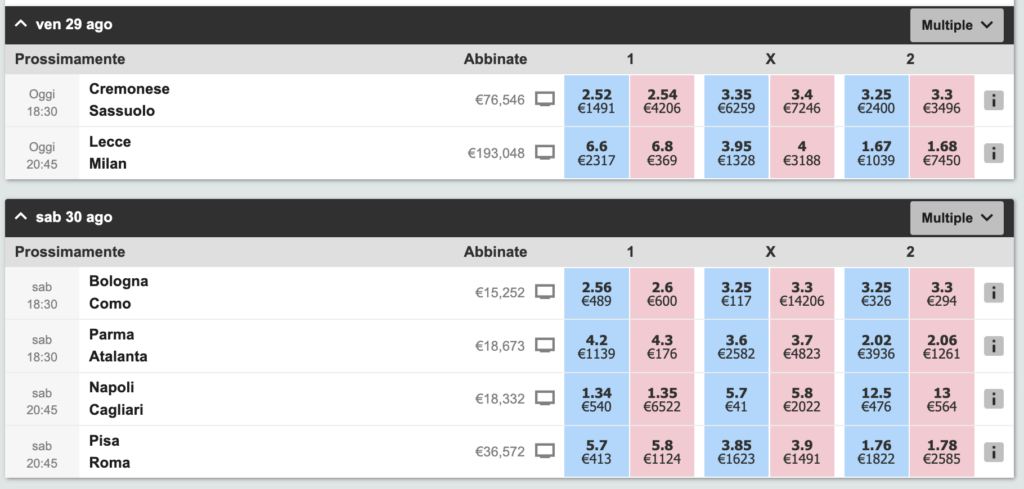Collapse the ven 29 ago section

click(21, 25)
